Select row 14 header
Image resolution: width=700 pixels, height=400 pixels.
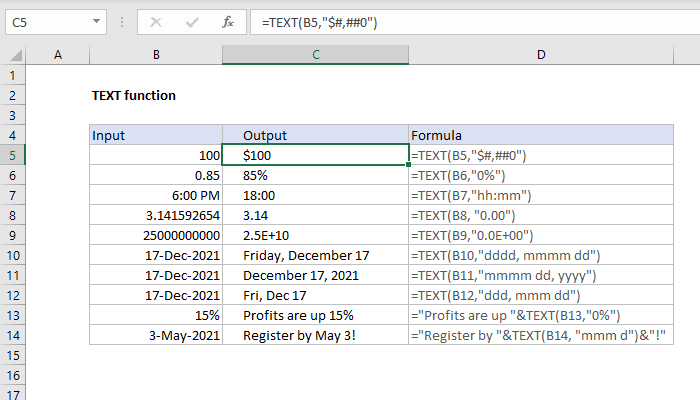point(14,335)
